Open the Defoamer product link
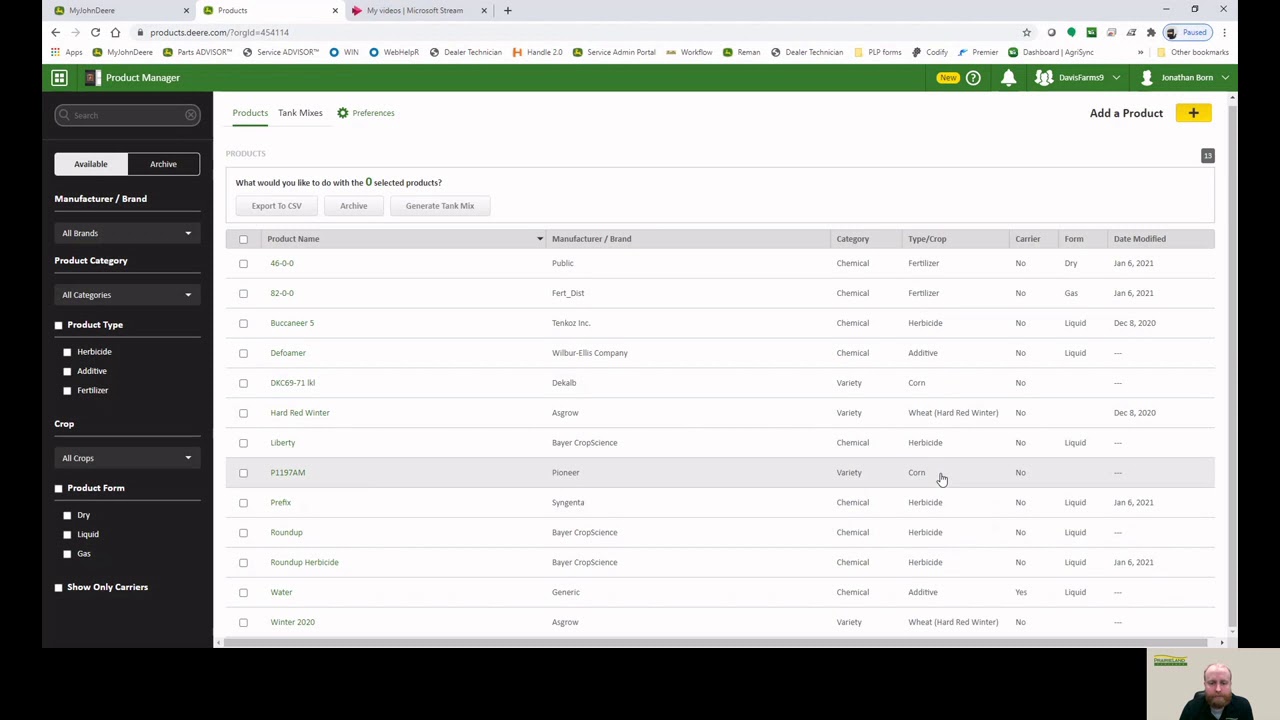The height and width of the screenshot is (720, 1280). click(288, 353)
